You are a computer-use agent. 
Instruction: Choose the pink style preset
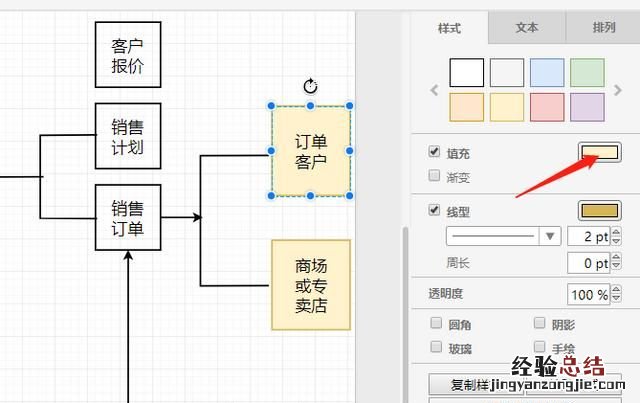pos(547,107)
